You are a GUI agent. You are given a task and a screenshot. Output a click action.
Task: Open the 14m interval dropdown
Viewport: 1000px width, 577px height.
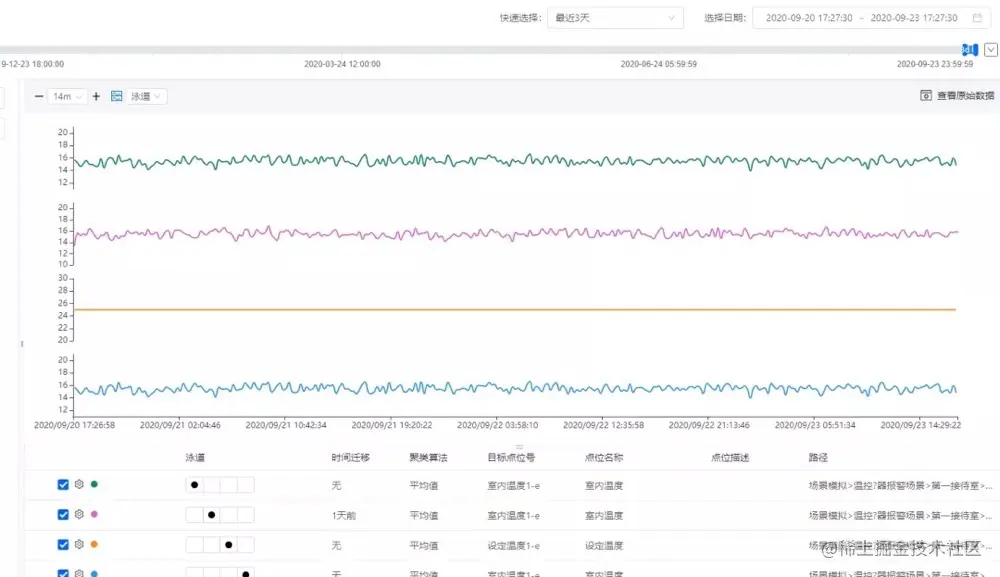point(67,96)
